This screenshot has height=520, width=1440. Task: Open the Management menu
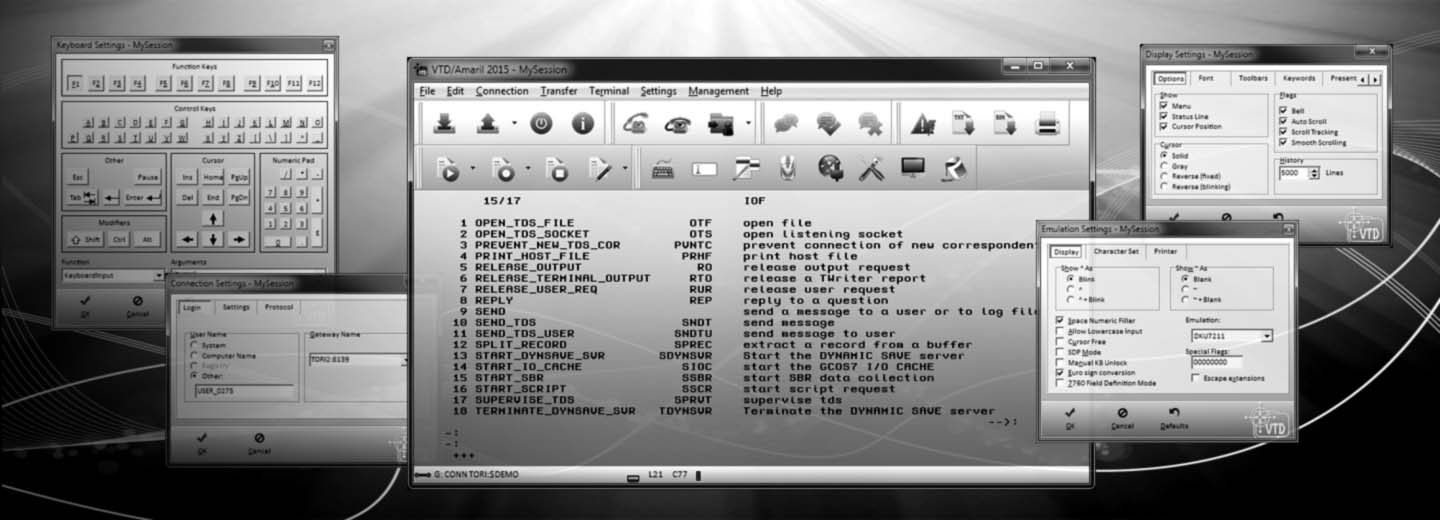(x=718, y=91)
